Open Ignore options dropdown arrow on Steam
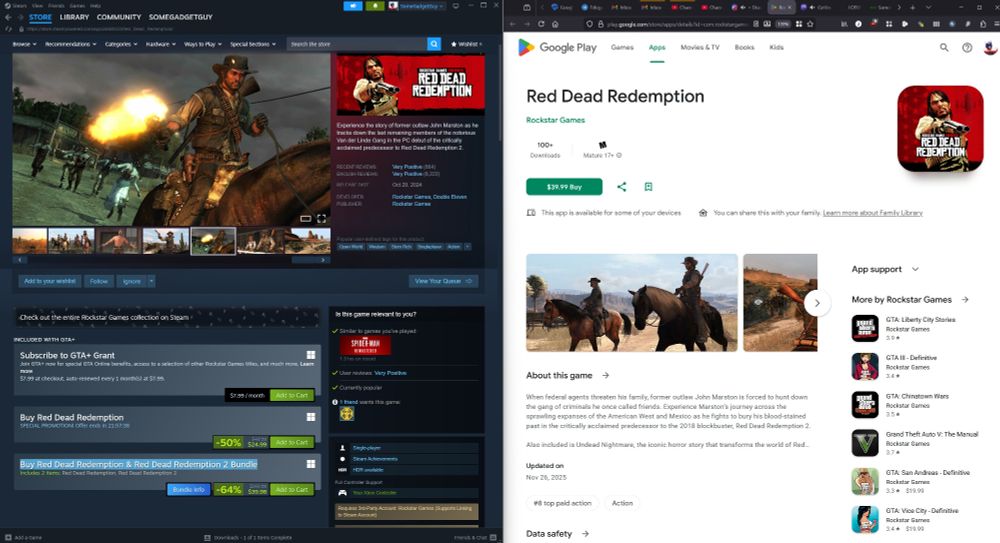 [151, 281]
